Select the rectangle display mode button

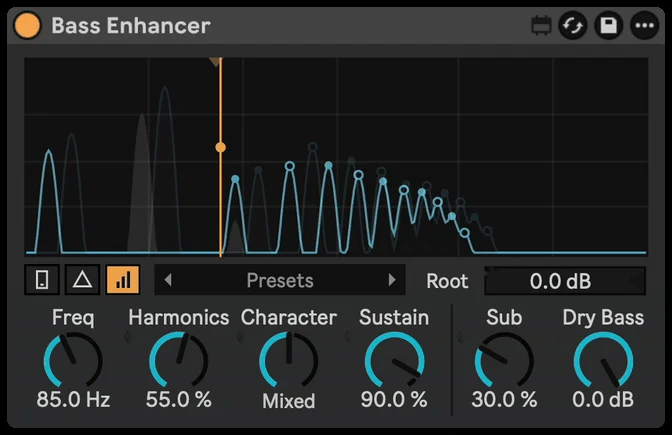pyautogui.click(x=42, y=280)
